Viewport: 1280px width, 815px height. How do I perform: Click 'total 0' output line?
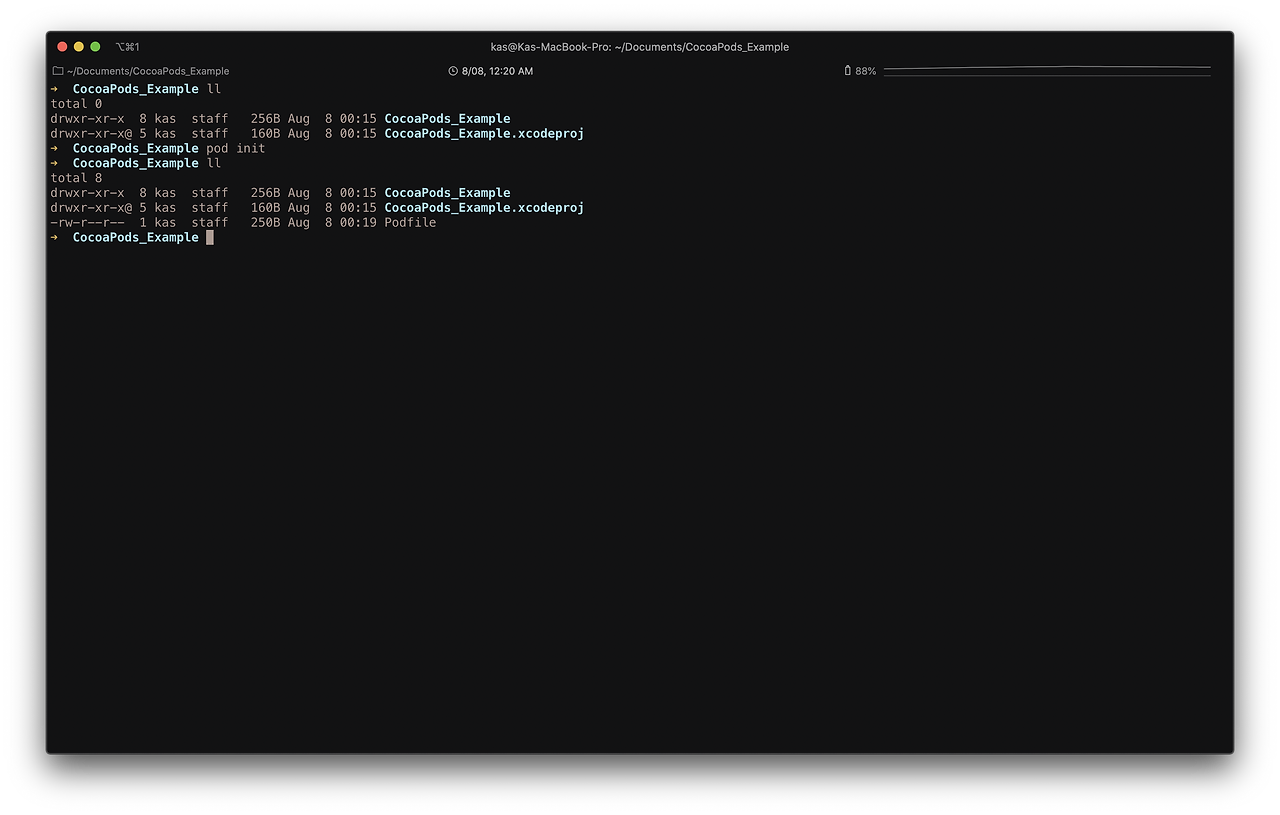click(77, 103)
